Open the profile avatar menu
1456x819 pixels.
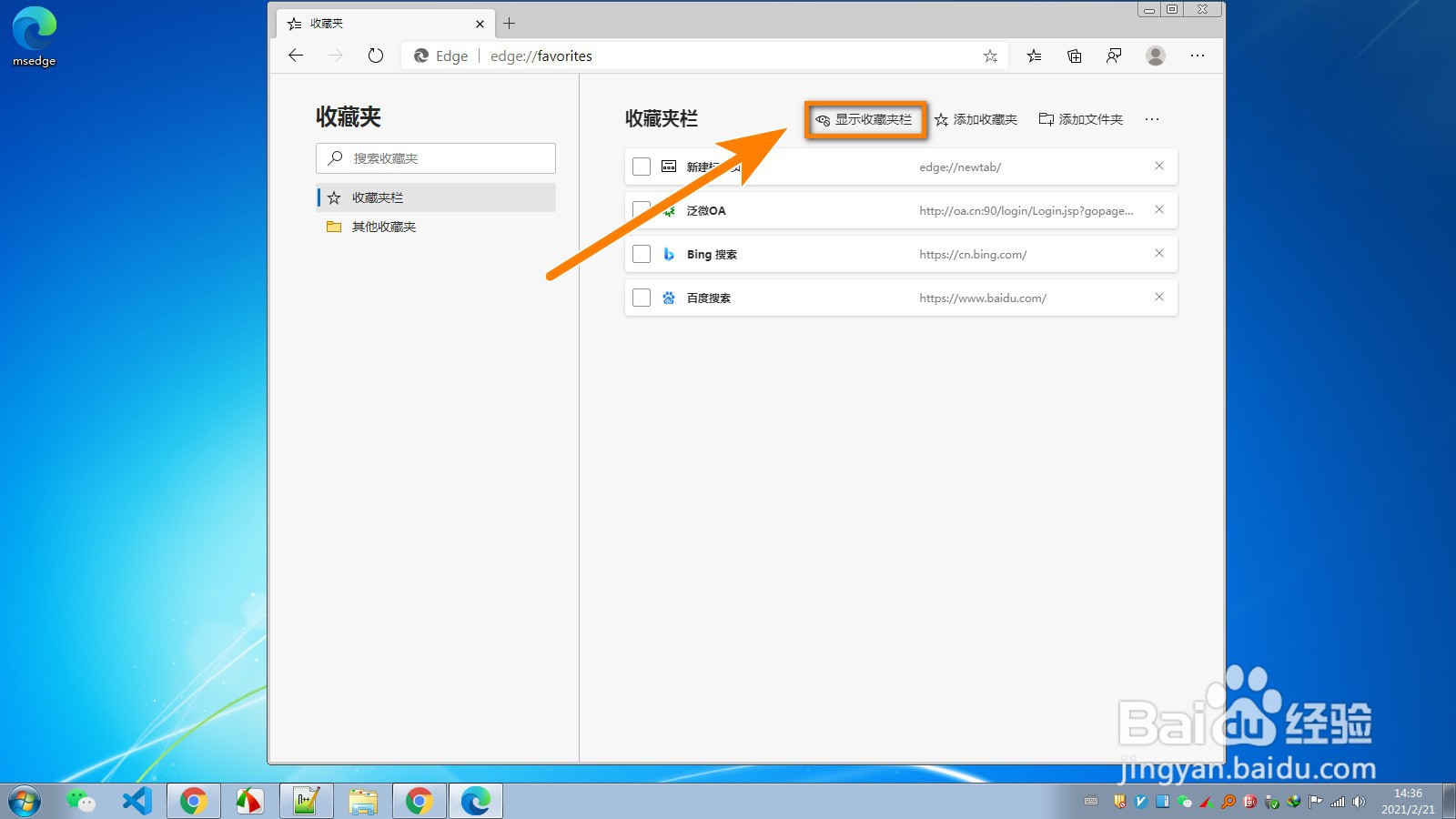tap(1156, 56)
